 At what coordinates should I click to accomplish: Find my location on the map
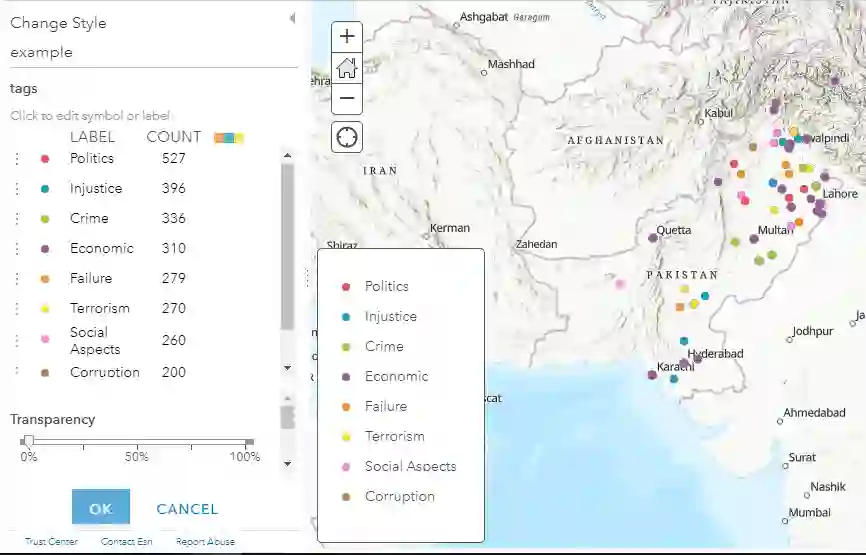tap(347, 137)
